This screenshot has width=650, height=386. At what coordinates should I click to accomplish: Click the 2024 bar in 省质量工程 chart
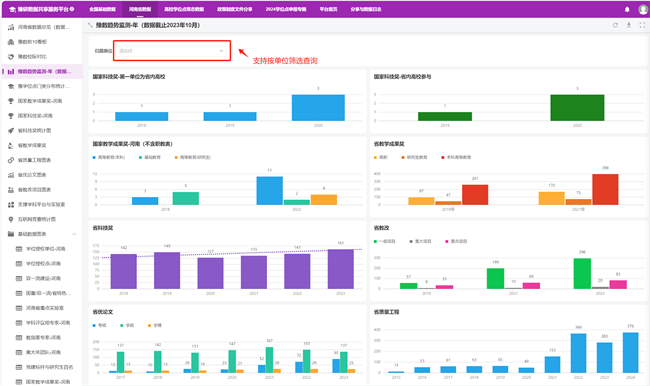coord(631,352)
